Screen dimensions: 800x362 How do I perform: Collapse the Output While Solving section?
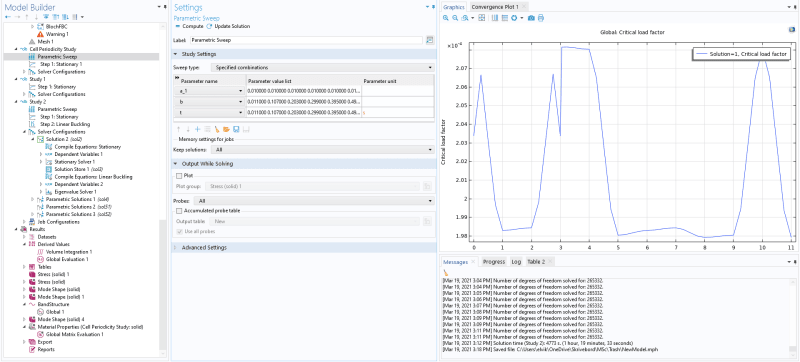176,164
